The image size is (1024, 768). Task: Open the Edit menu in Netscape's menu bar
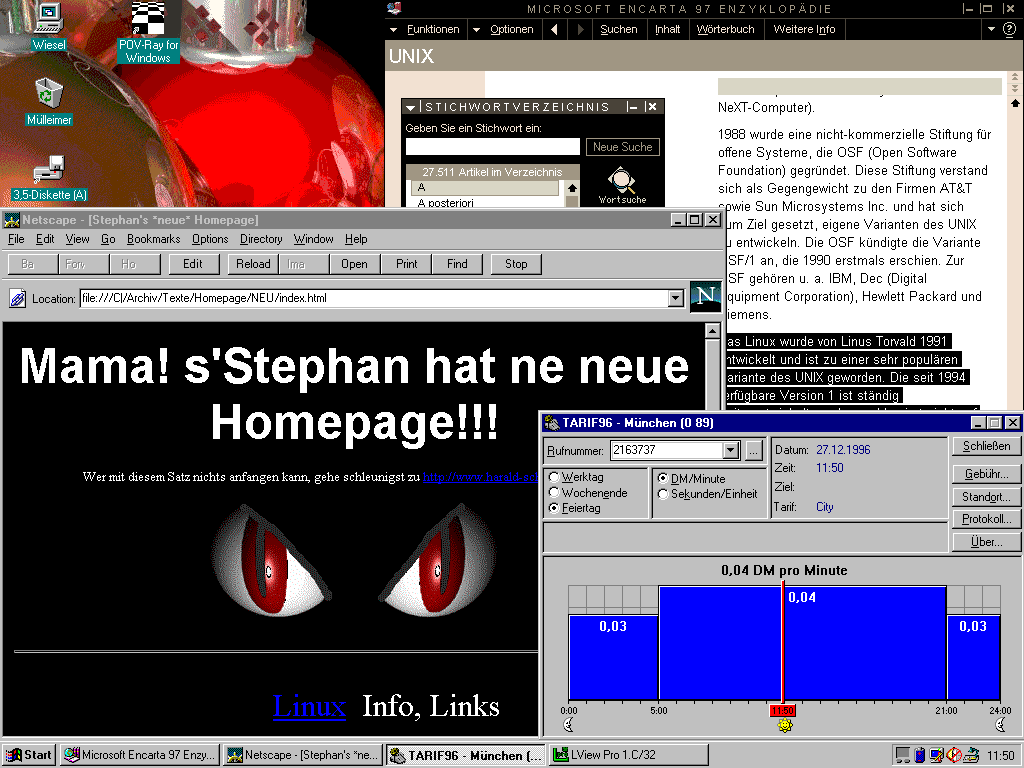point(45,239)
